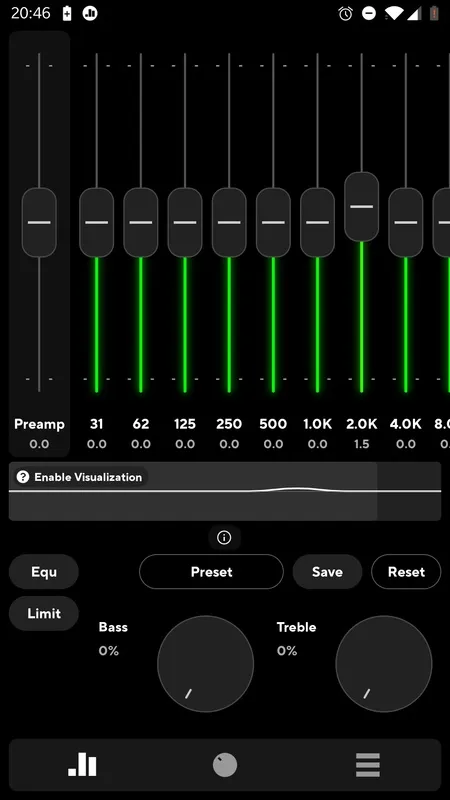This screenshot has height=800, width=450.
Task: Click the Preamp slider handle
Action: (x=39, y=222)
